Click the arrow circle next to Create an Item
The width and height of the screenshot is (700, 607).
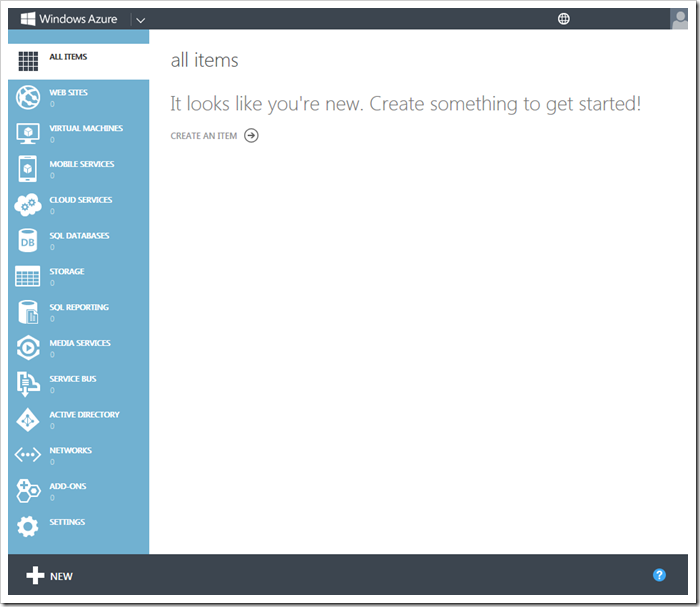click(251, 135)
